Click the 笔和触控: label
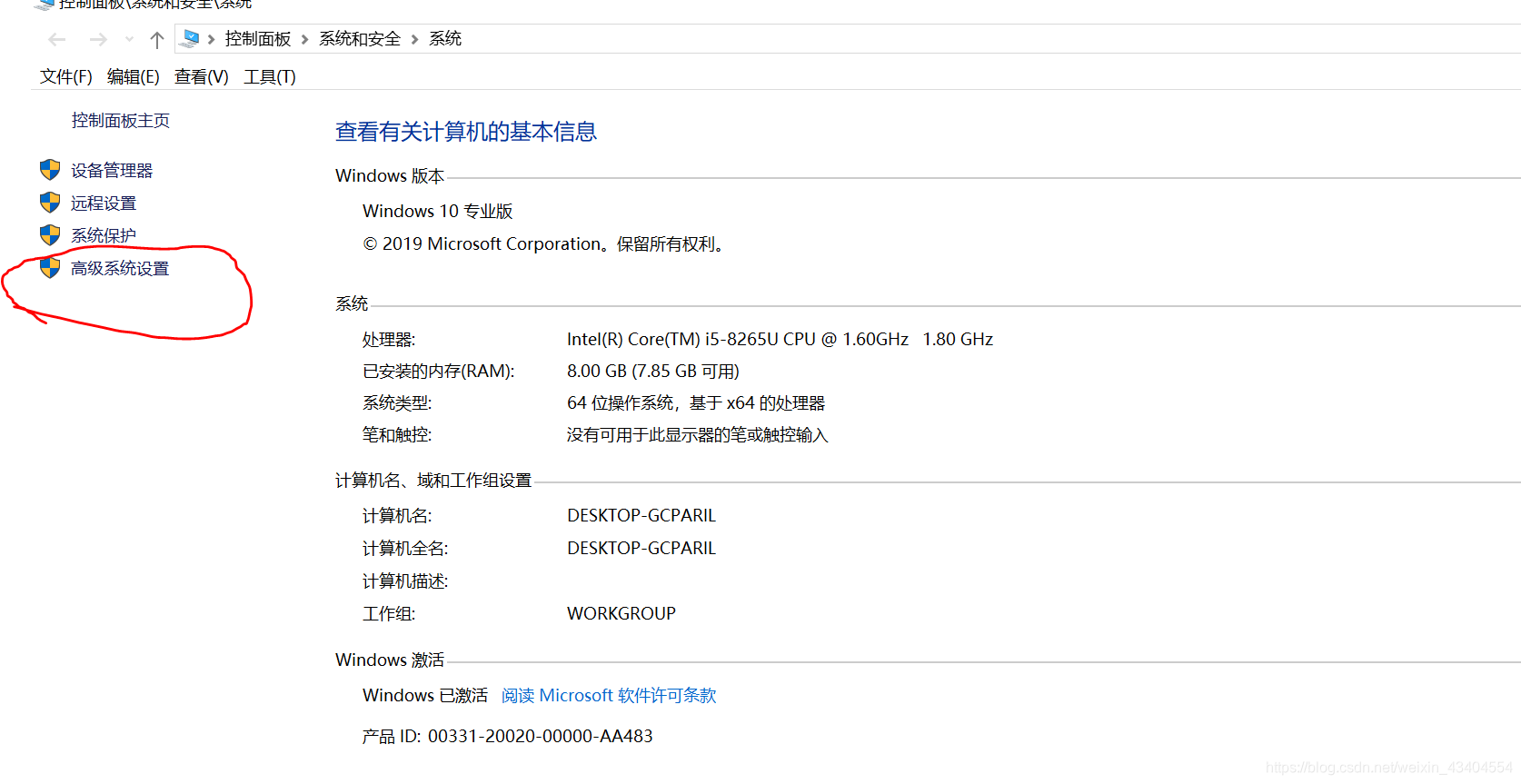 point(396,434)
